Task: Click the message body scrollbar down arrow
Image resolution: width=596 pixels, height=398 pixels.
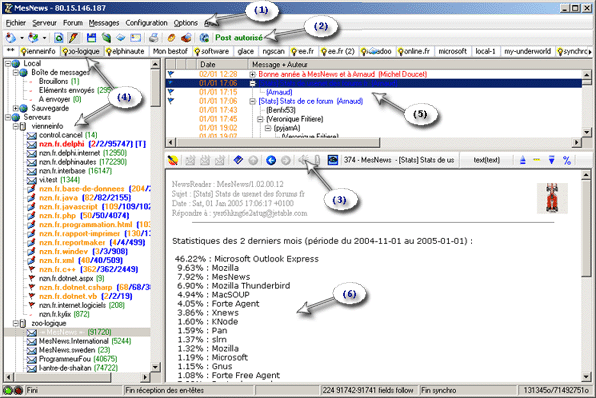Action: coord(586,377)
